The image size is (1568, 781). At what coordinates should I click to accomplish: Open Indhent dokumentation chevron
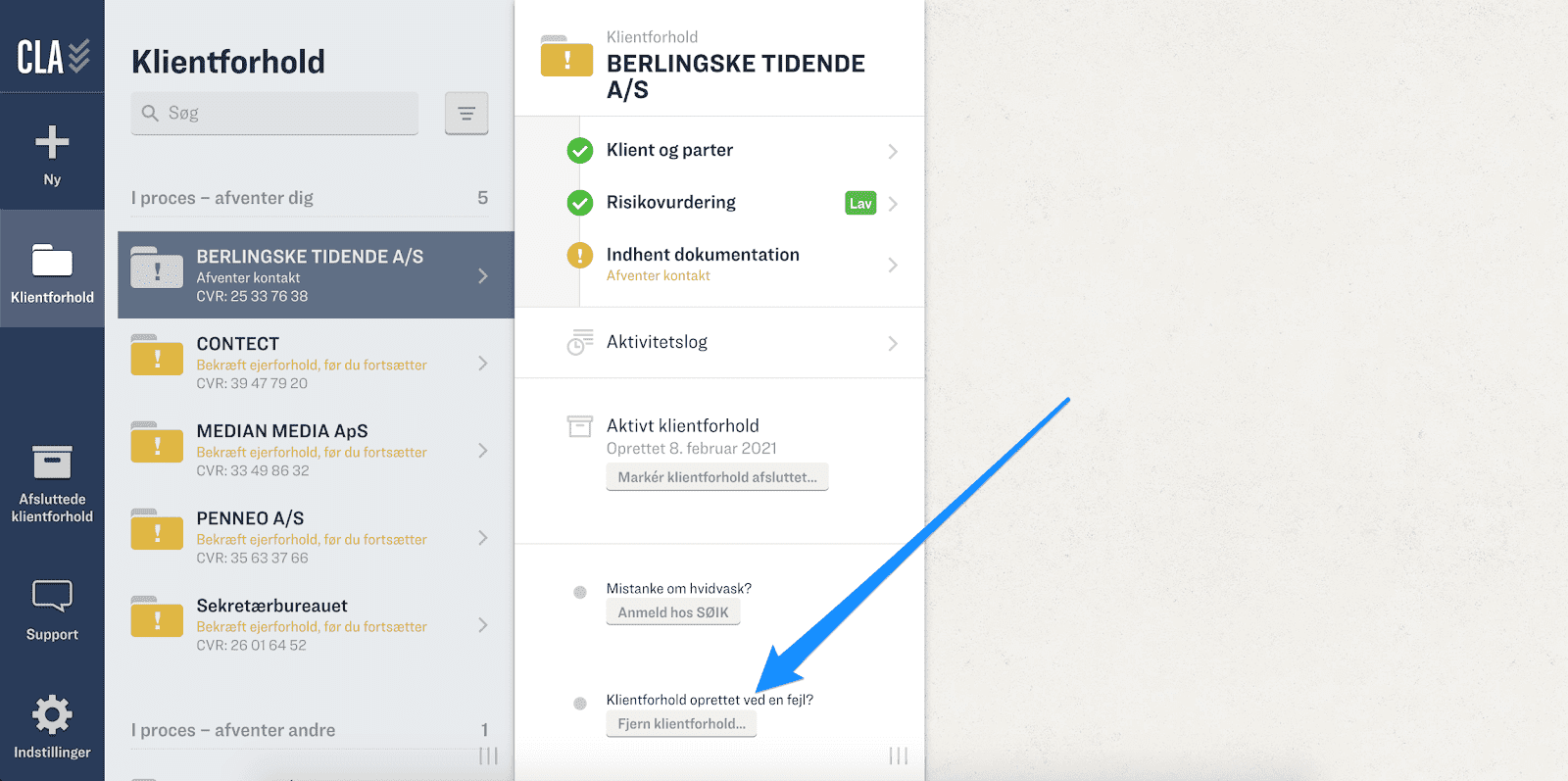coord(893,265)
